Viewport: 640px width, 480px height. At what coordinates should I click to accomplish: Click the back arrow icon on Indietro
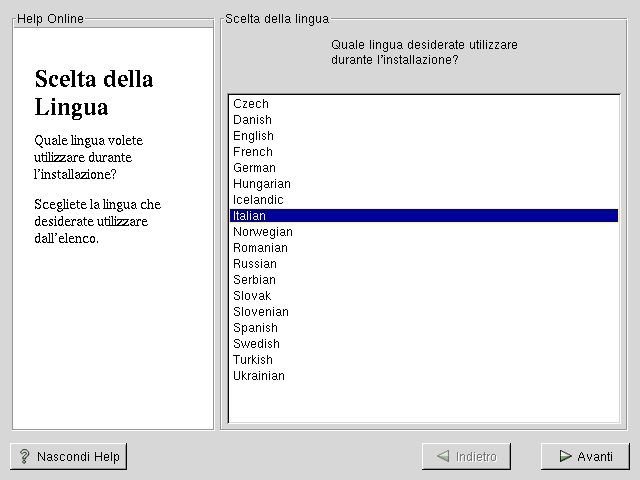[442, 457]
